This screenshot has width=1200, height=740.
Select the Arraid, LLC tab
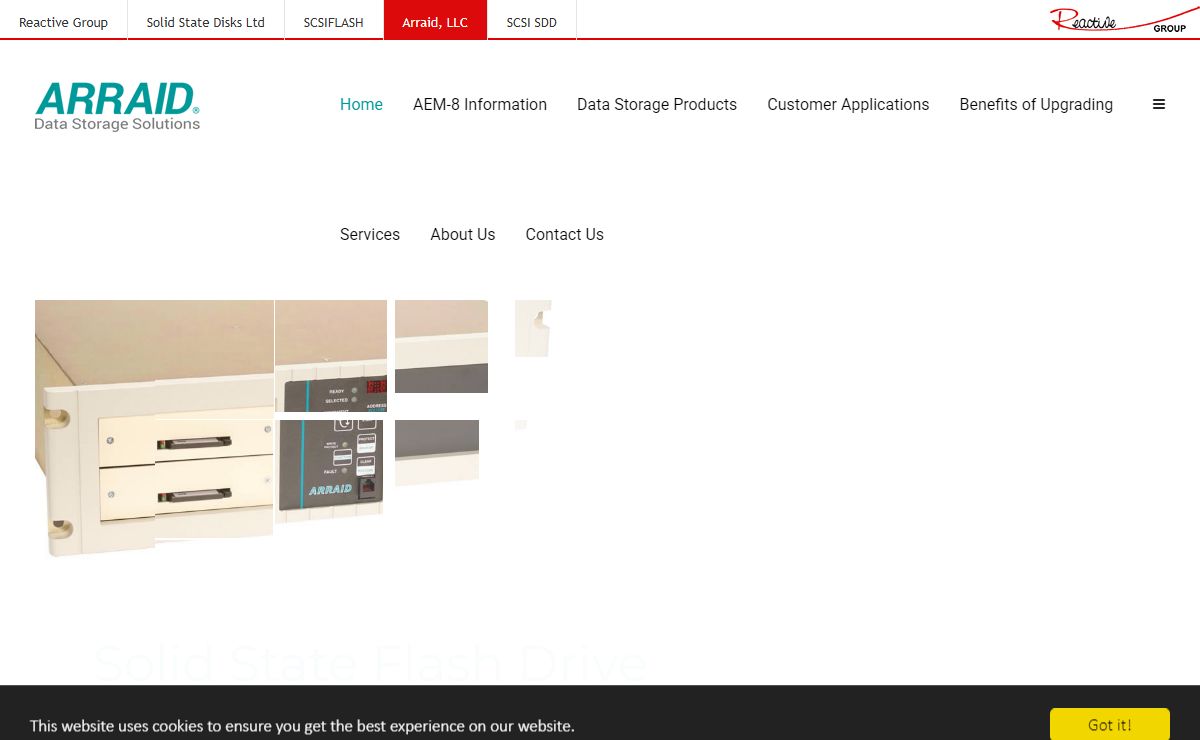[435, 21]
